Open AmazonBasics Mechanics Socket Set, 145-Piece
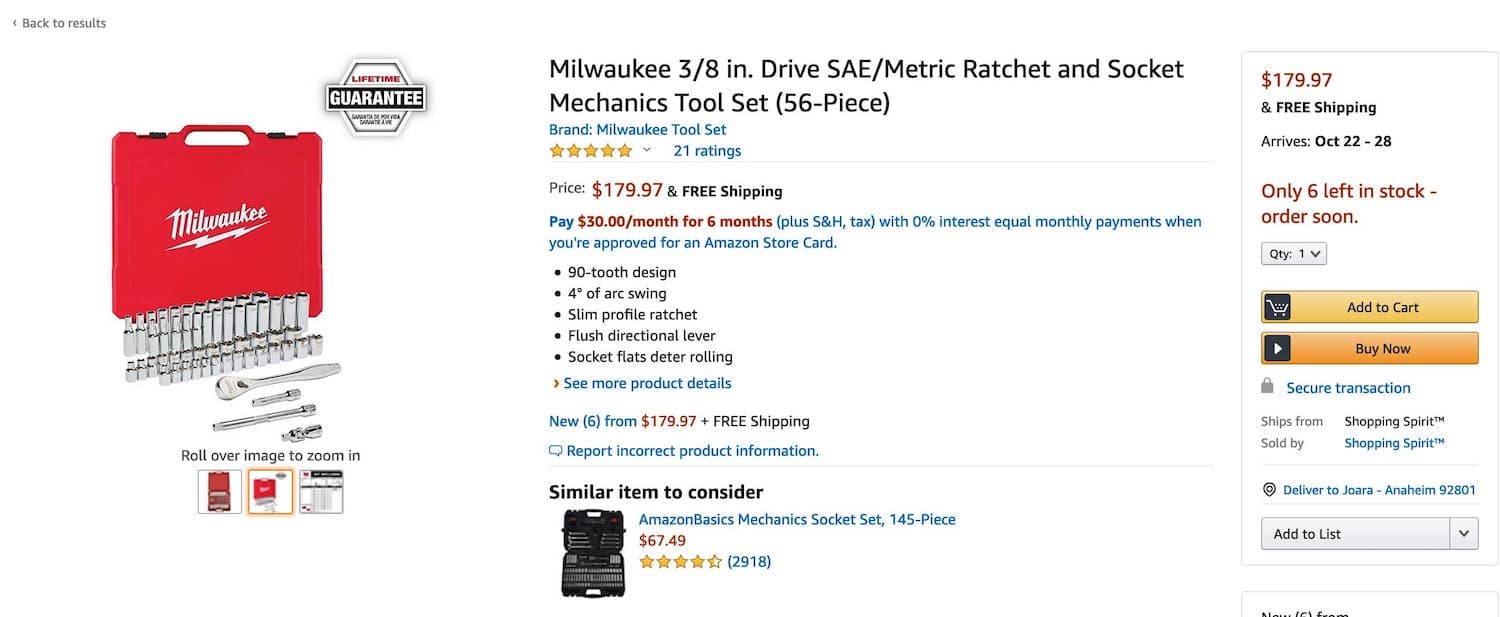Image resolution: width=1500 pixels, height=617 pixels. [x=797, y=519]
